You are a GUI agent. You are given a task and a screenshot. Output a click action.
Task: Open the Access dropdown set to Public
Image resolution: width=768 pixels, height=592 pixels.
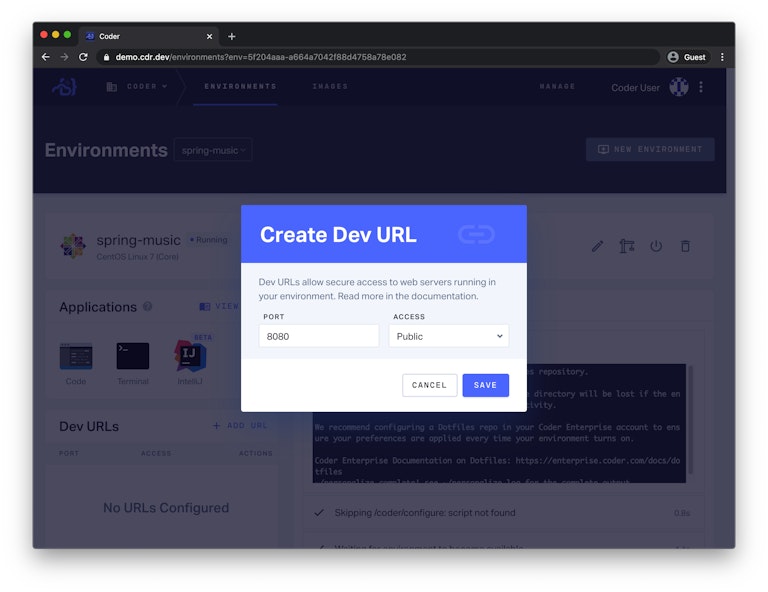click(449, 336)
